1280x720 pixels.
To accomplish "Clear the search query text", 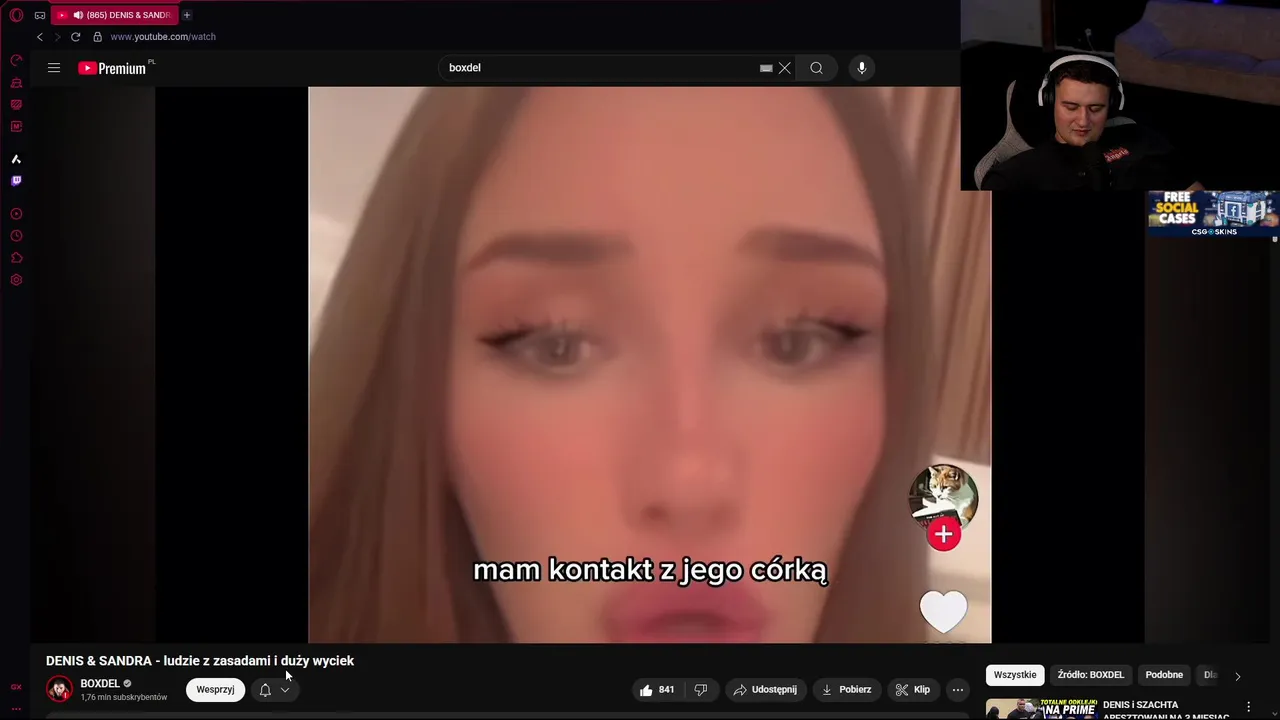I will [785, 68].
